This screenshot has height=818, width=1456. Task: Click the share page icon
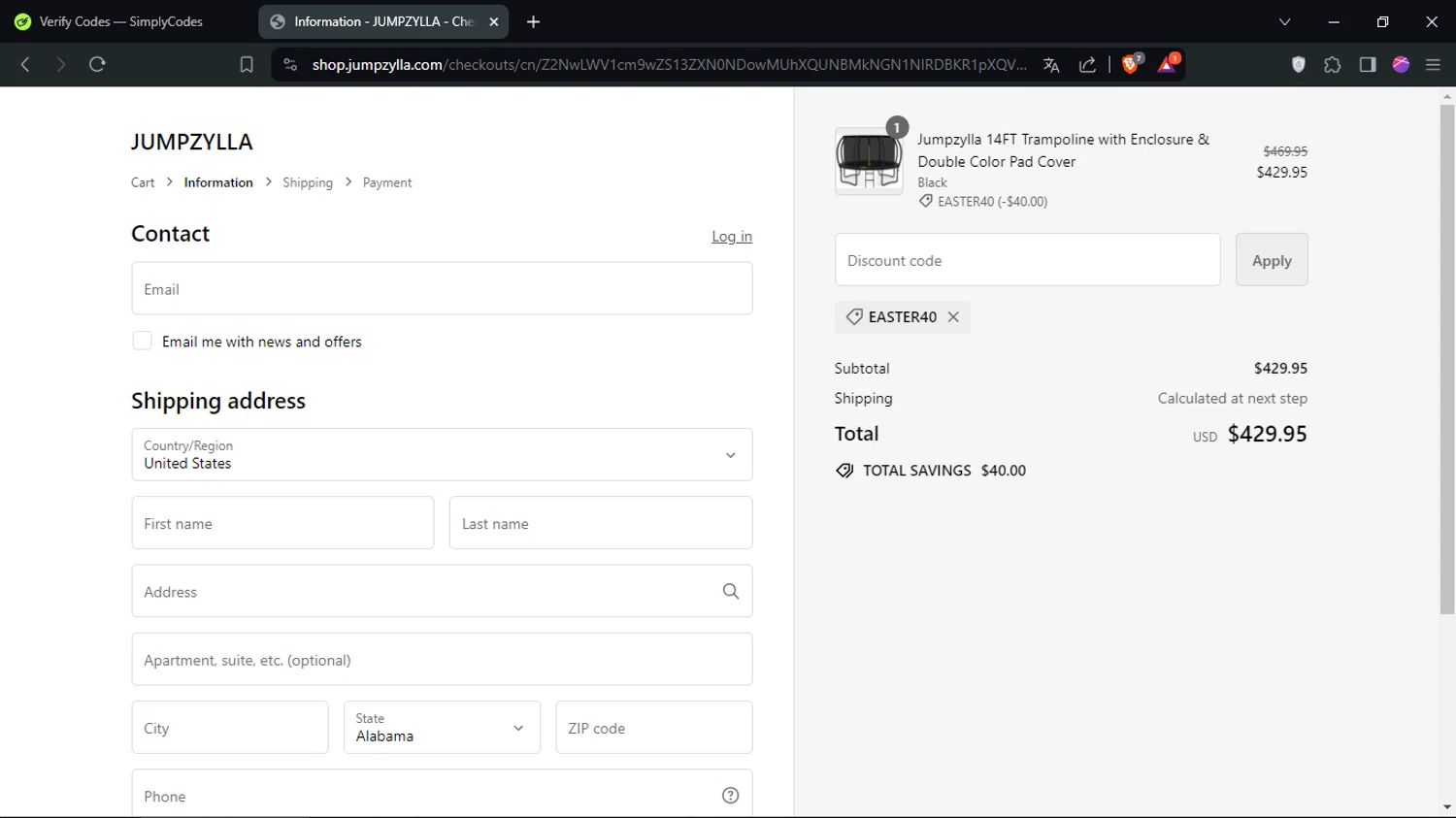click(1088, 65)
